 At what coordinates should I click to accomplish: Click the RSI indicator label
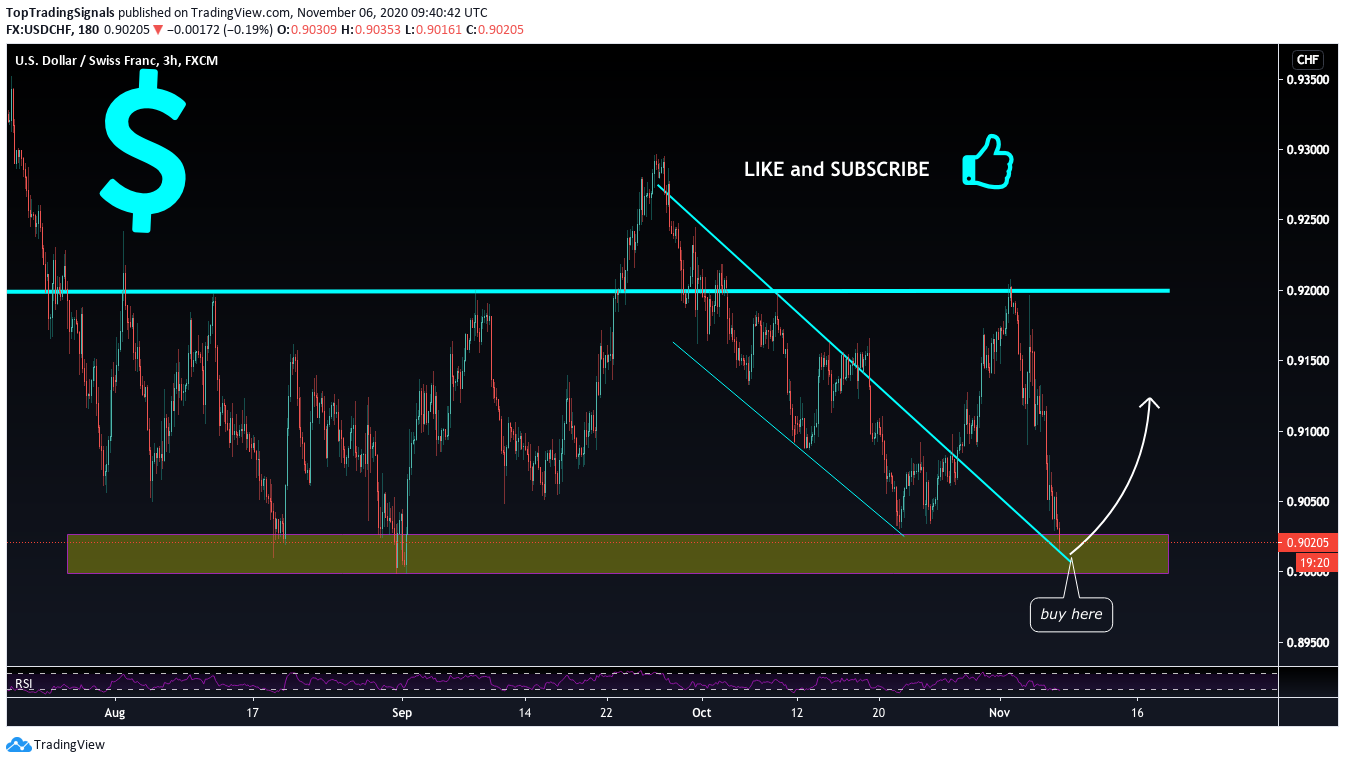click(x=22, y=684)
